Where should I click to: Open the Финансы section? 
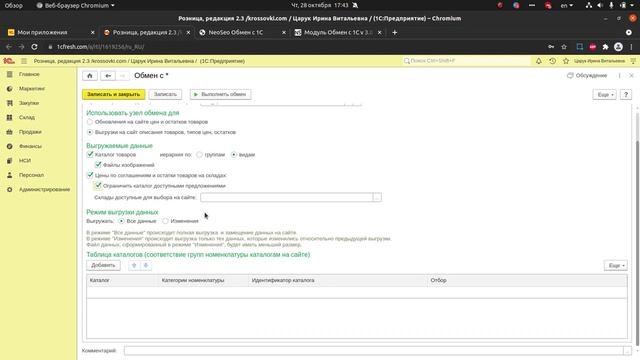pos(30,146)
